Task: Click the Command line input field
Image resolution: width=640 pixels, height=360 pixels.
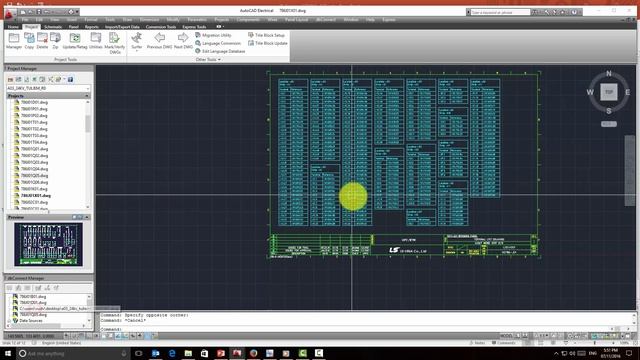Action: coord(355,329)
